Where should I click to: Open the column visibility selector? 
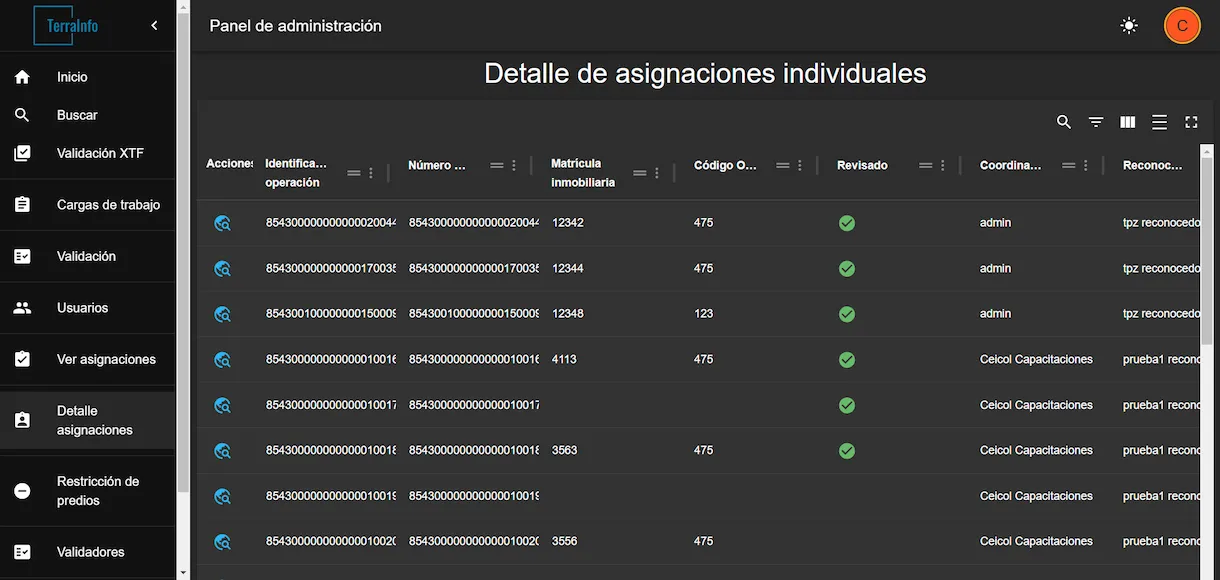click(x=1127, y=121)
